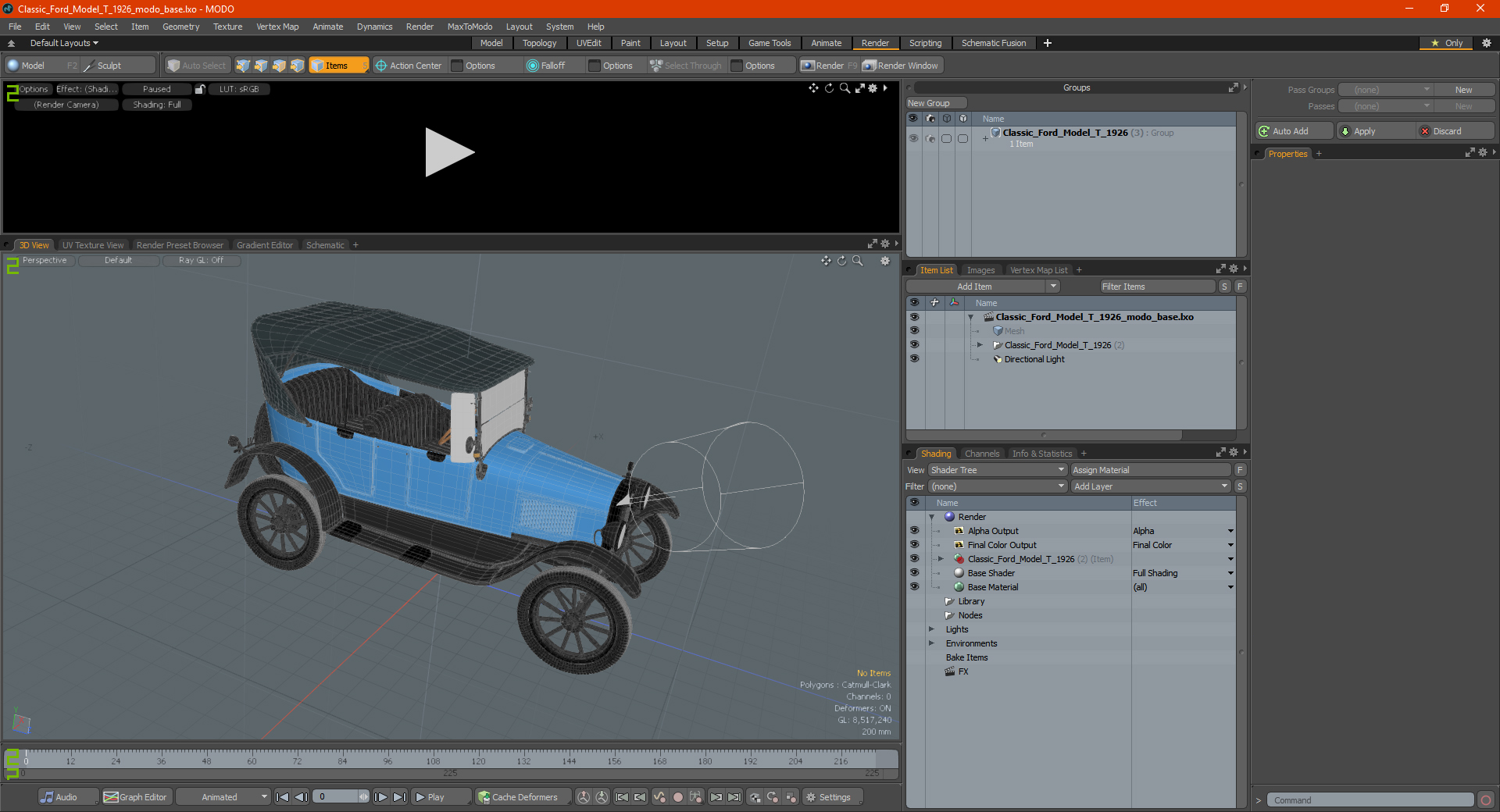Select Polygons selection mode icon
Viewport: 1500px width, 812px height.
coord(279,66)
